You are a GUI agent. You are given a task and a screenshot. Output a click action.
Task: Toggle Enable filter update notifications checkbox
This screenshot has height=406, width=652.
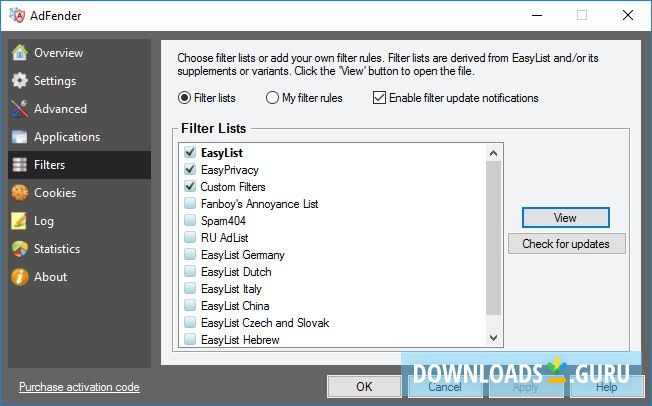coord(379,98)
